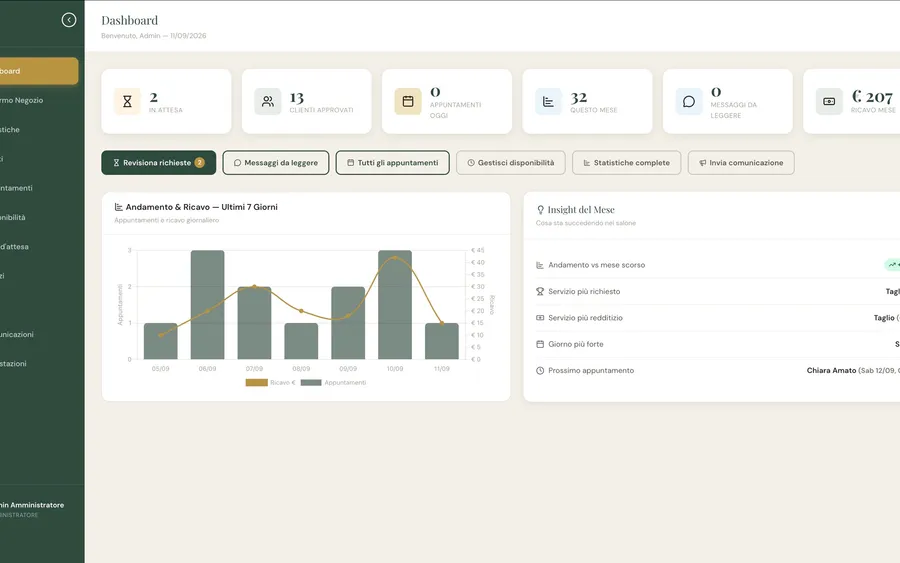Click the Insight del Mese heading
Image resolution: width=900 pixels, height=563 pixels.
(581, 210)
